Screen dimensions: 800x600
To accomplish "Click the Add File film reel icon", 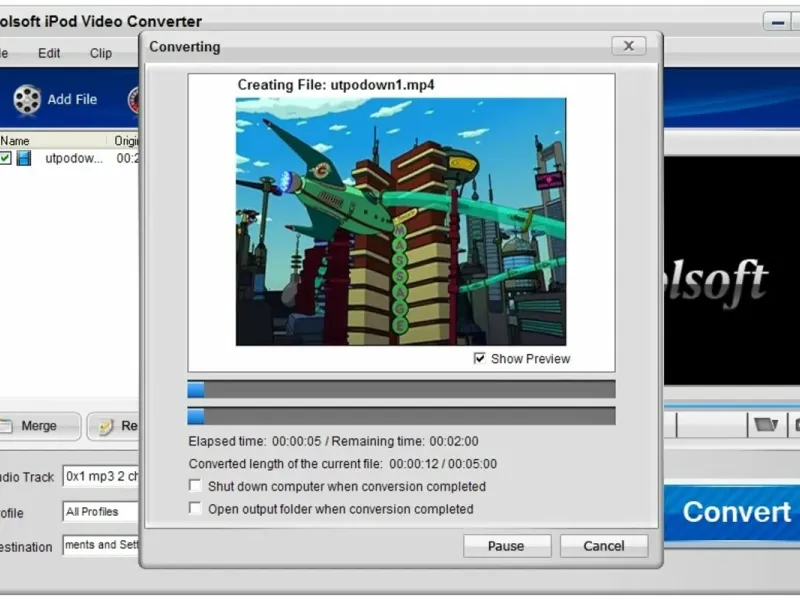I will [x=27, y=99].
